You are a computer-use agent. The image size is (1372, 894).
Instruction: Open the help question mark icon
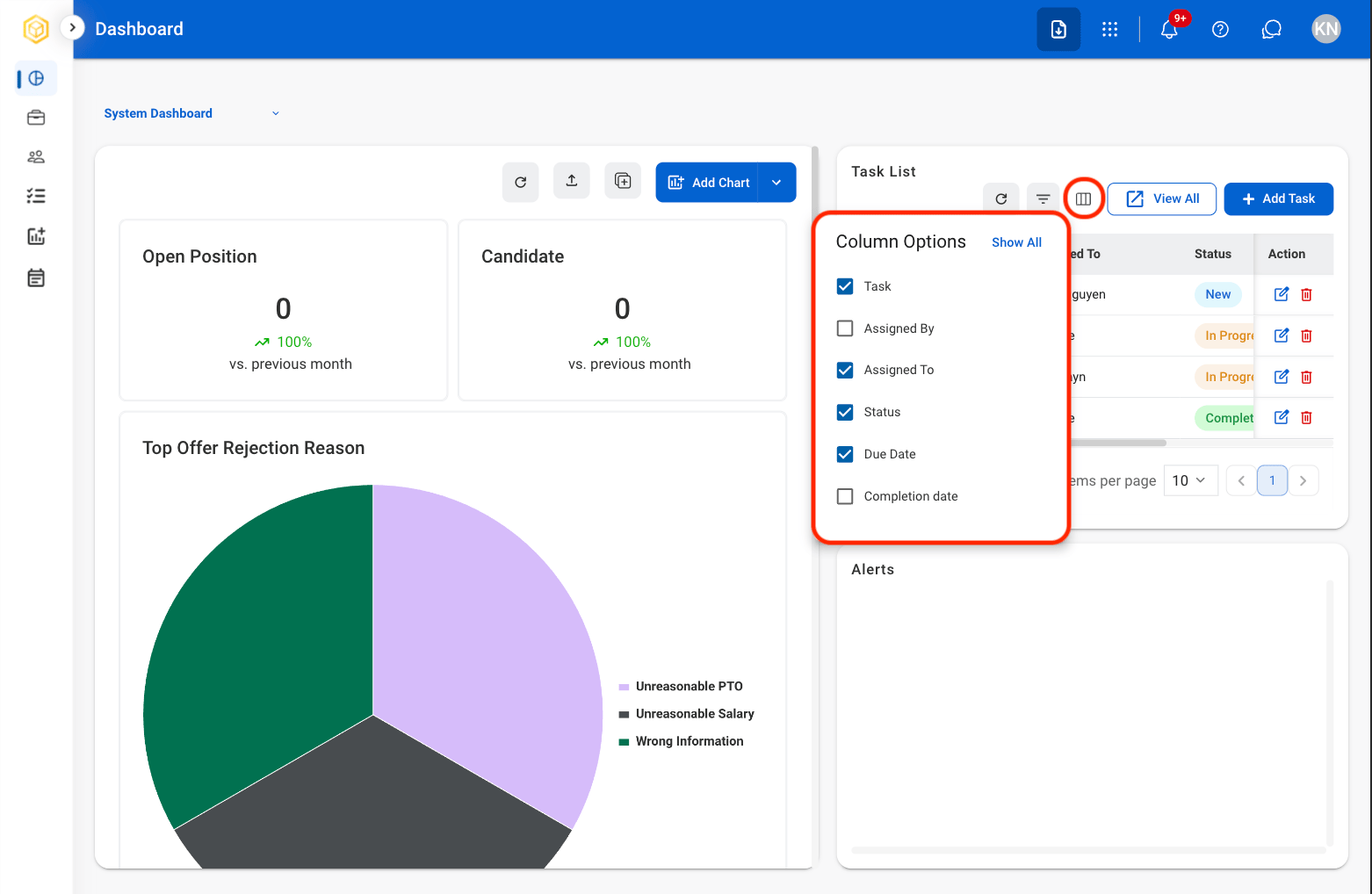[1220, 29]
